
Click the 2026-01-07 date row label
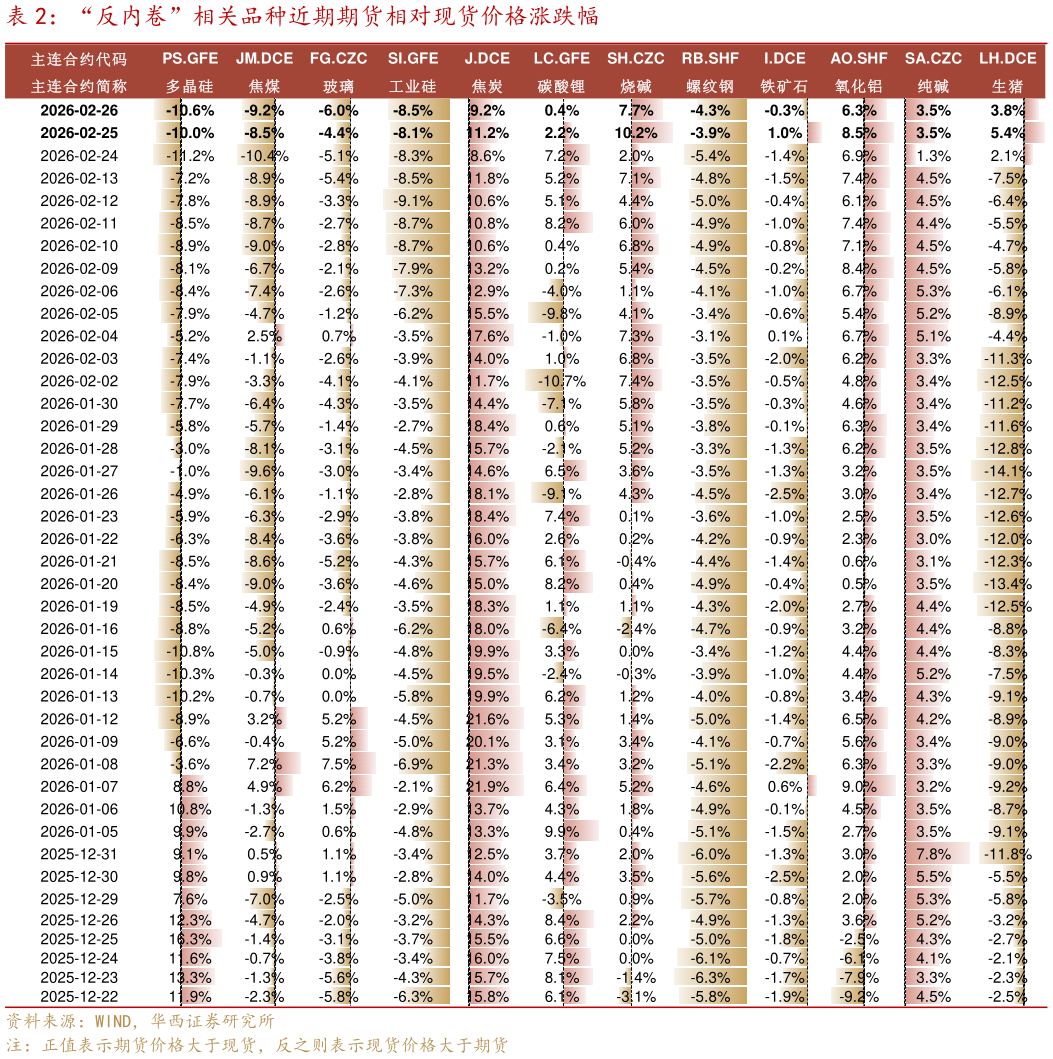tap(79, 786)
